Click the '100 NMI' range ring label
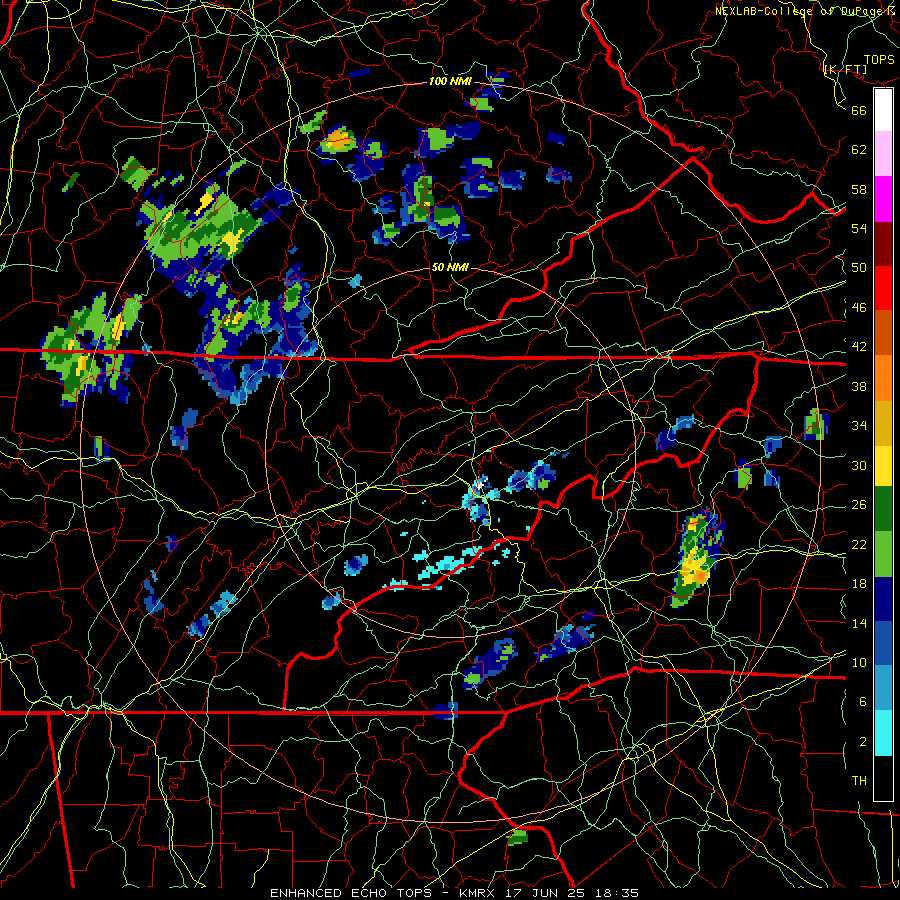Screen dimensions: 900x900 450,81
